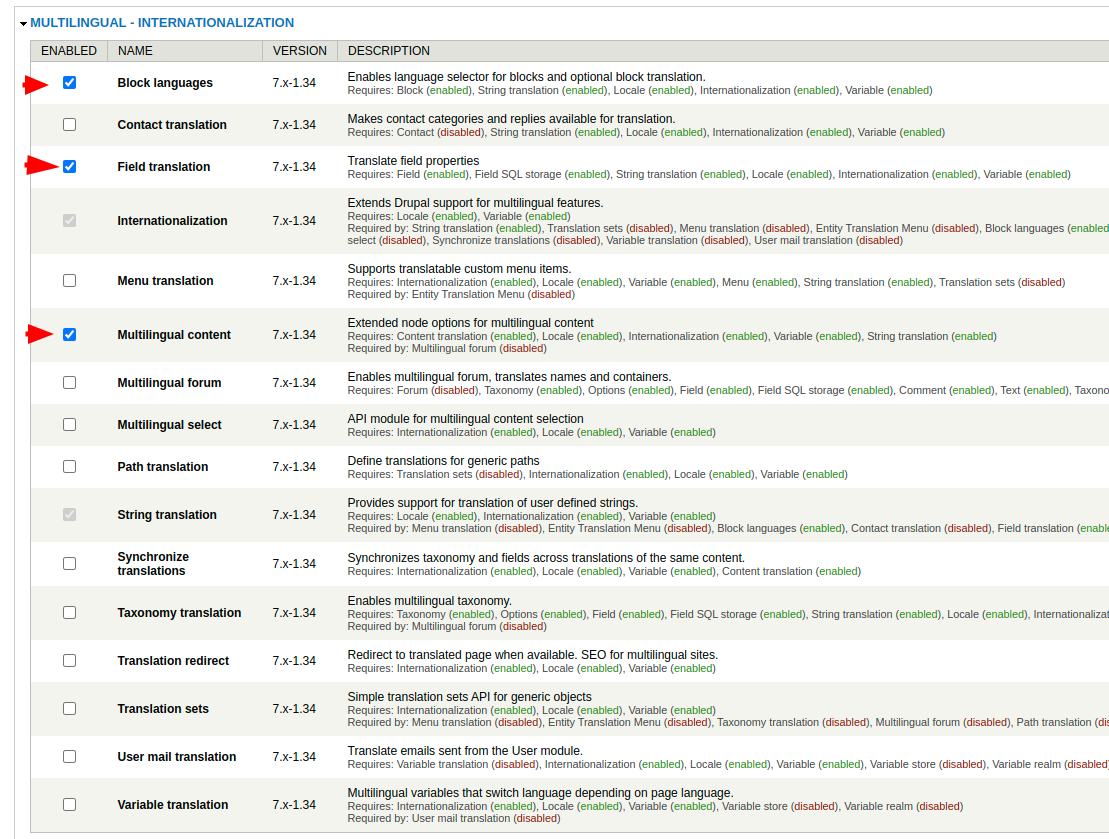Check the Path translation checkbox
The height and width of the screenshot is (839, 1109).
click(69, 467)
